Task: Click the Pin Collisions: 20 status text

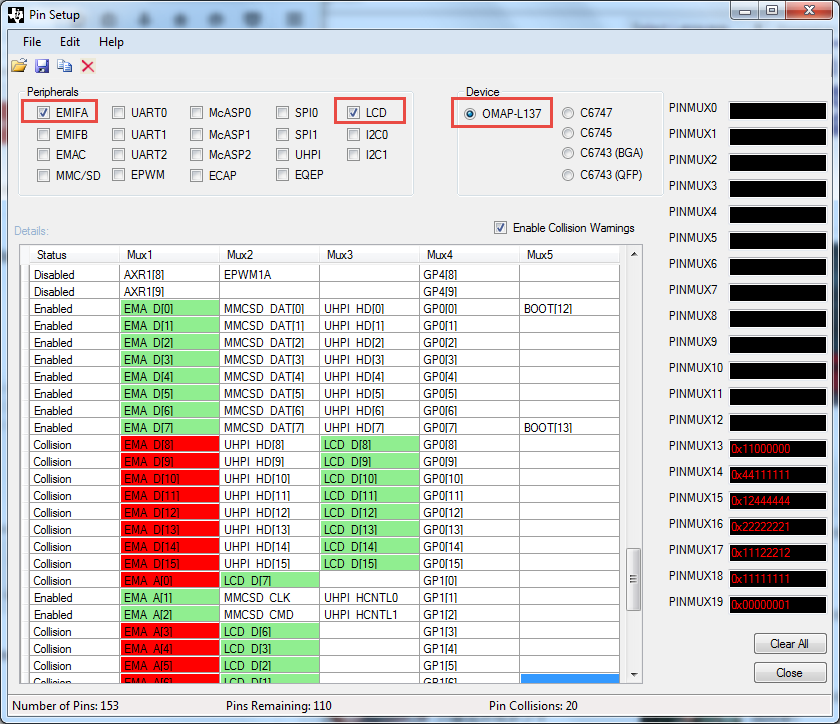Action: (x=533, y=706)
